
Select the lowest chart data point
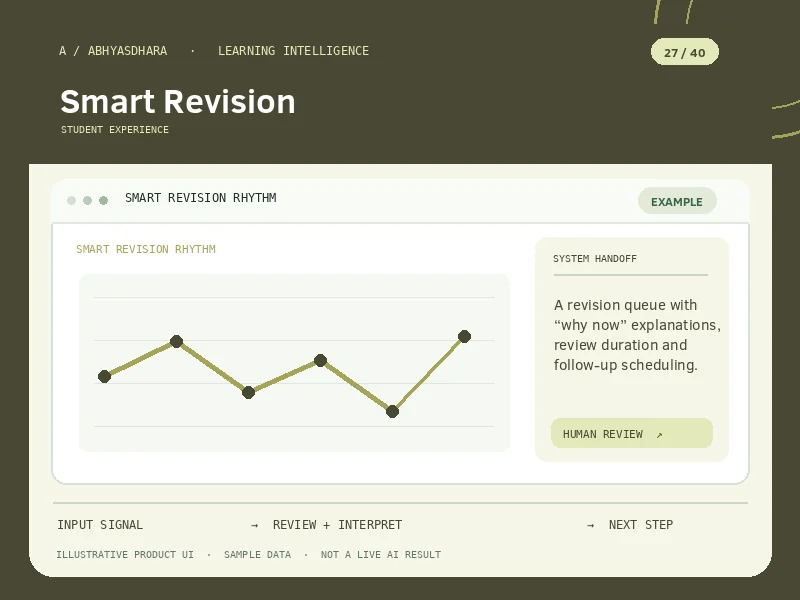[x=392, y=411]
